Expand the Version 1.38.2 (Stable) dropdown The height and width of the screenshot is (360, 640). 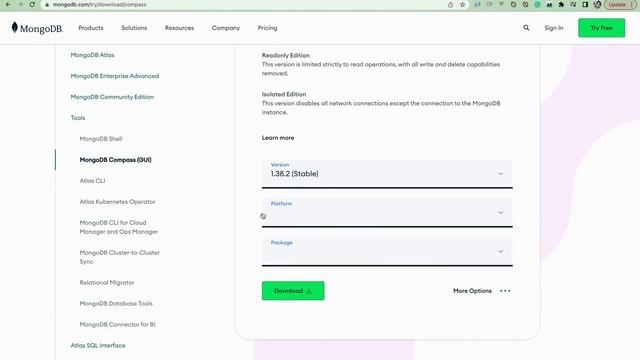(387, 173)
